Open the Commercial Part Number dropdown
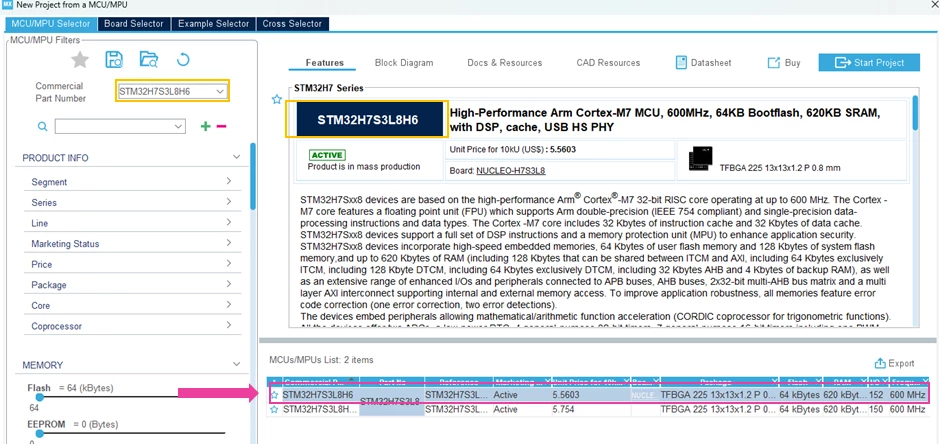Image resolution: width=940 pixels, height=444 pixels. pos(220,92)
